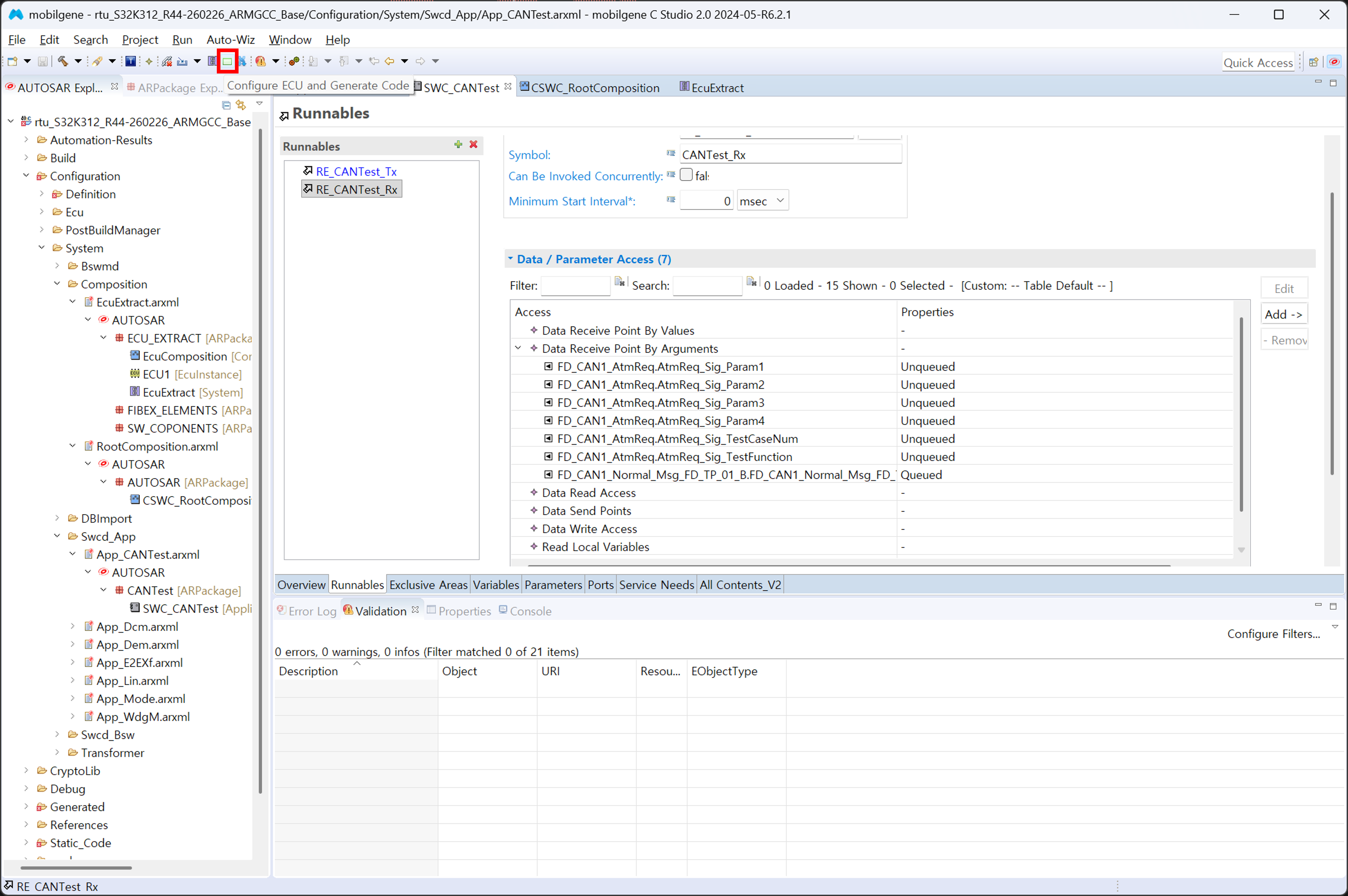1348x896 pixels.
Task: Collapse the Data / Parameter Access section
Action: (x=511, y=259)
